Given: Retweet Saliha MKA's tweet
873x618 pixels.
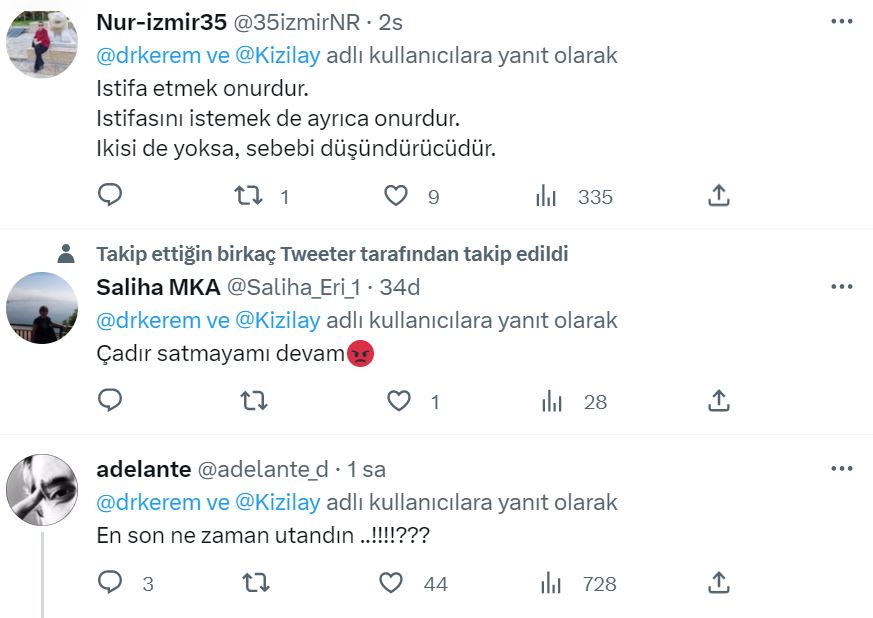Looking at the screenshot, I should coord(255,401).
